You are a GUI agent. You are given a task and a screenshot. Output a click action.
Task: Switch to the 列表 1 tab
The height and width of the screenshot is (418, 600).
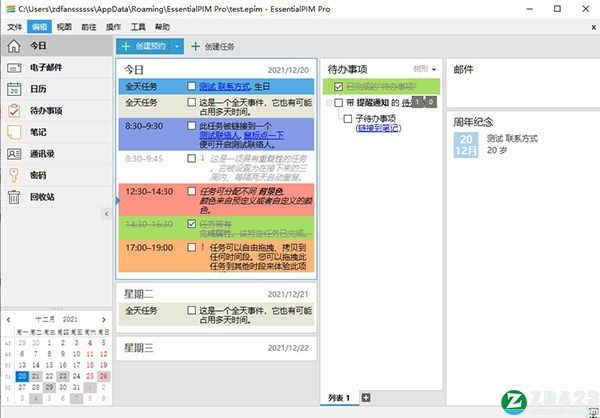(x=339, y=398)
